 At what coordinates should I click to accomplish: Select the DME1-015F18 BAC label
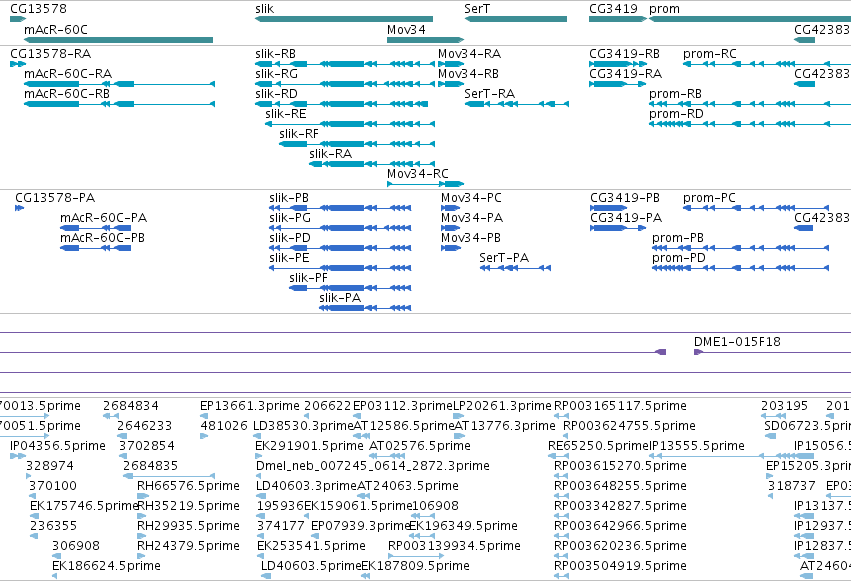pyautogui.click(x=737, y=342)
